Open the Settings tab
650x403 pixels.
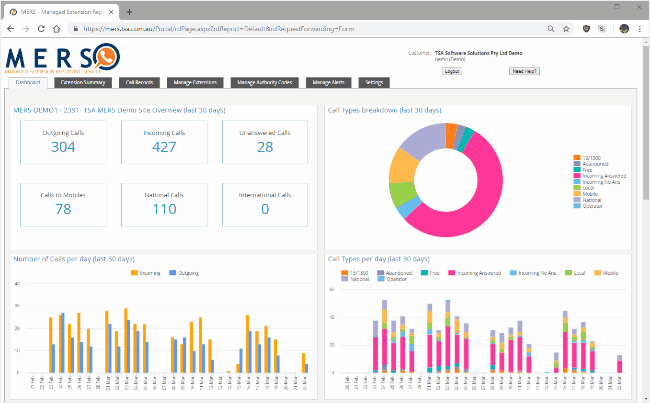coord(374,83)
